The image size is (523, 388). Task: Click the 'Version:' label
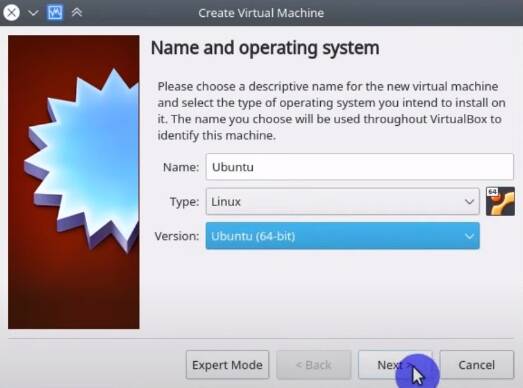[x=177, y=236]
